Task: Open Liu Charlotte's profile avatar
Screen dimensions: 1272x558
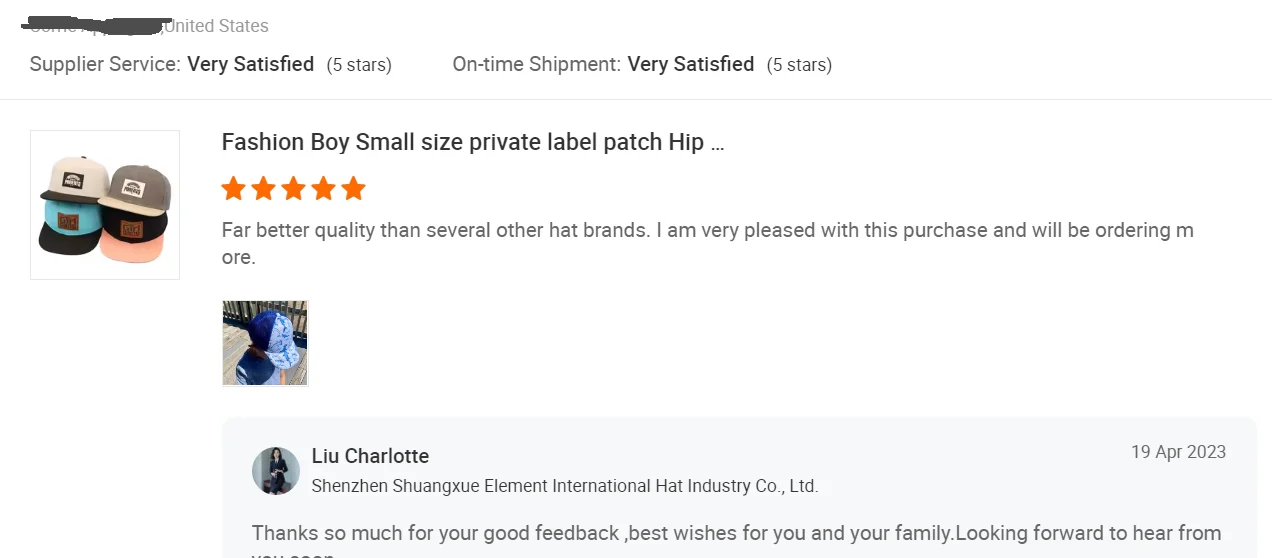Action: click(276, 470)
